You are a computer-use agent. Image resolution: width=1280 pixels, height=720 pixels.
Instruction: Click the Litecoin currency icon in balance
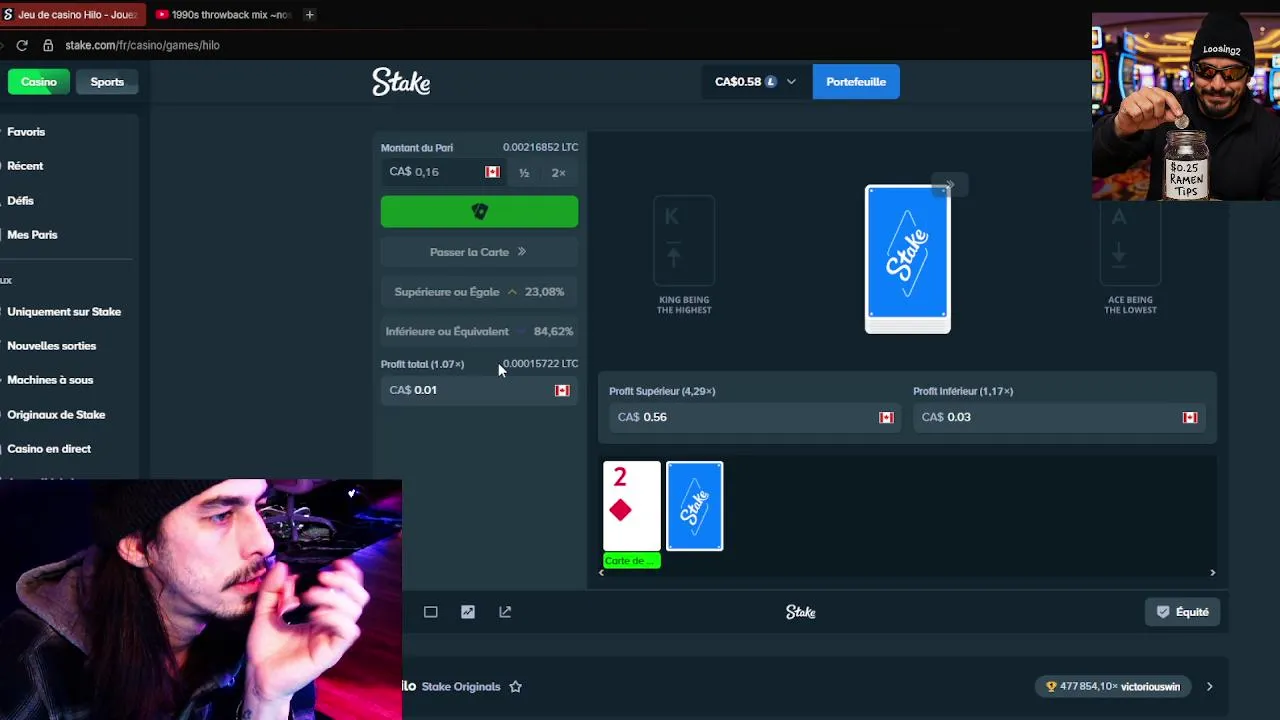[x=771, y=82]
